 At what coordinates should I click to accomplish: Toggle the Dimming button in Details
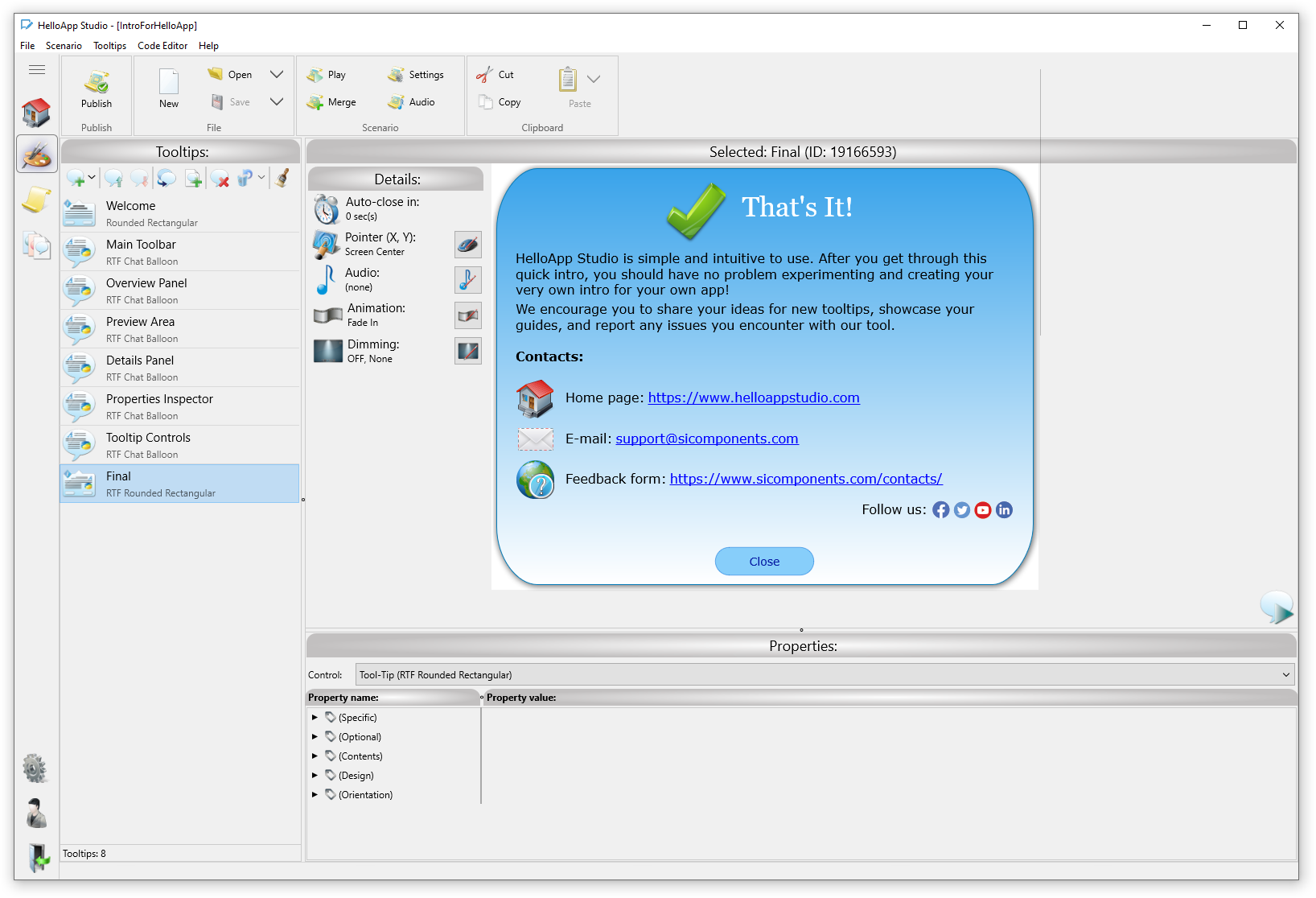[x=468, y=351]
